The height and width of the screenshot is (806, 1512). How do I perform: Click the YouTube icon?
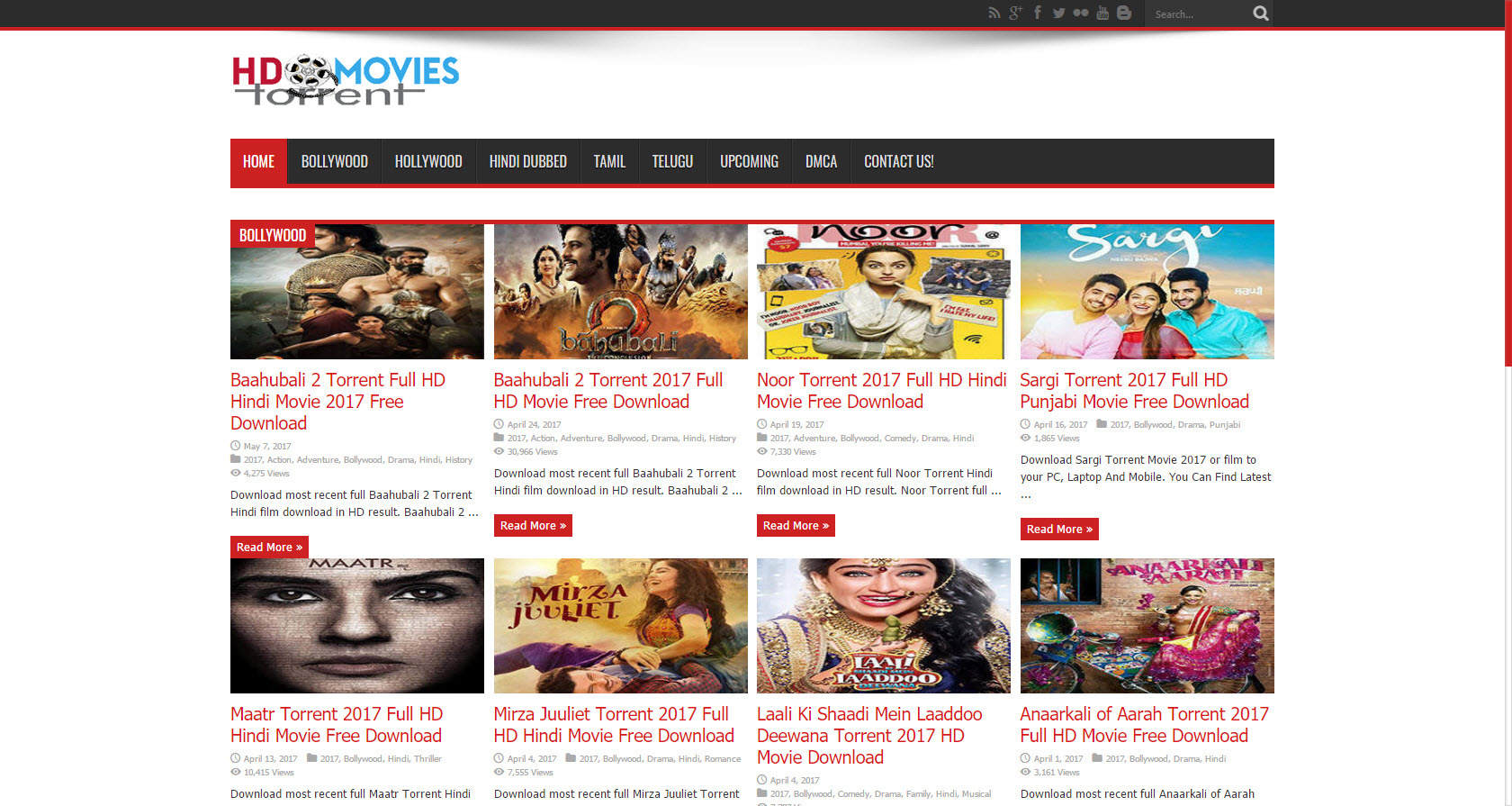tap(1102, 14)
